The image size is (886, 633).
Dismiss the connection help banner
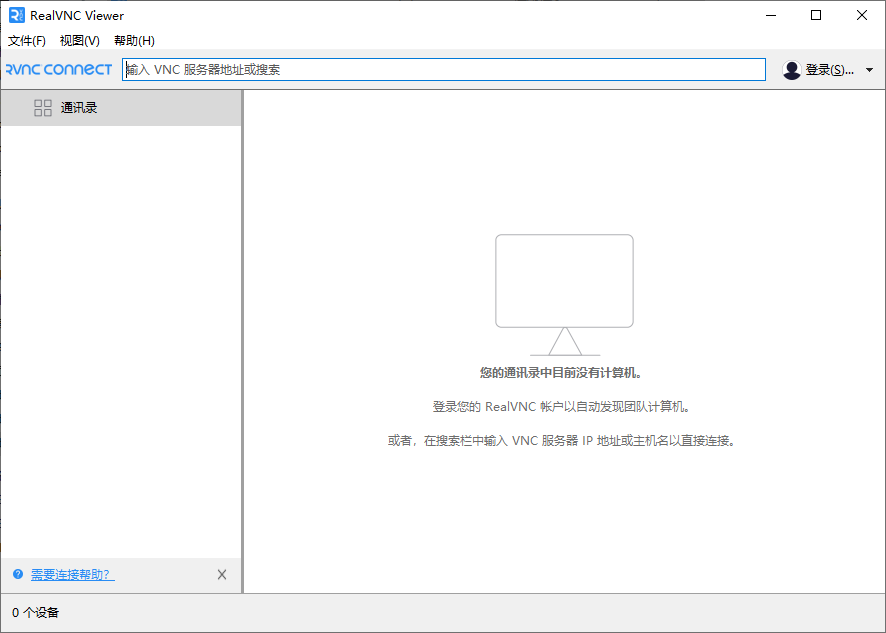222,575
